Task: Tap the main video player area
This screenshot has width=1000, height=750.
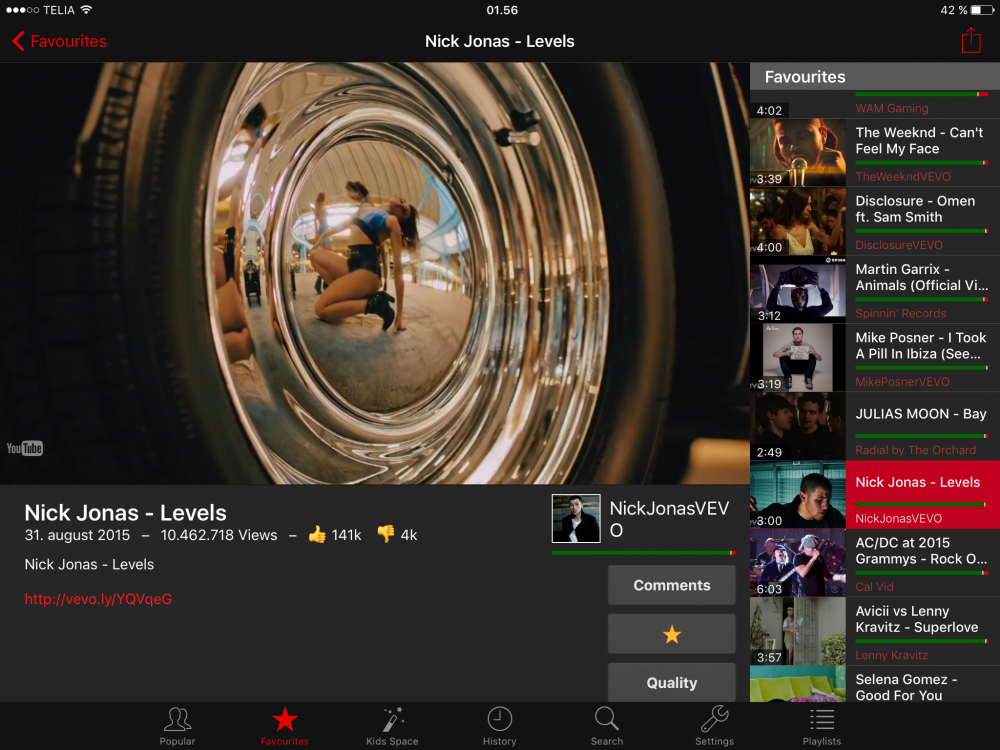Action: pos(375,273)
